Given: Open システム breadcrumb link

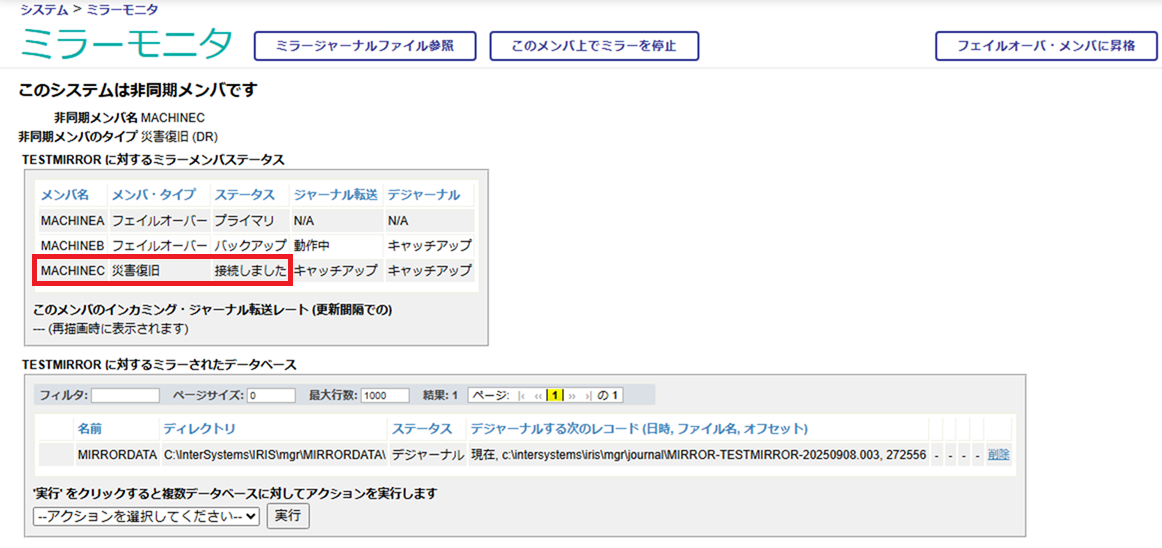Looking at the screenshot, I should tap(44, 9).
